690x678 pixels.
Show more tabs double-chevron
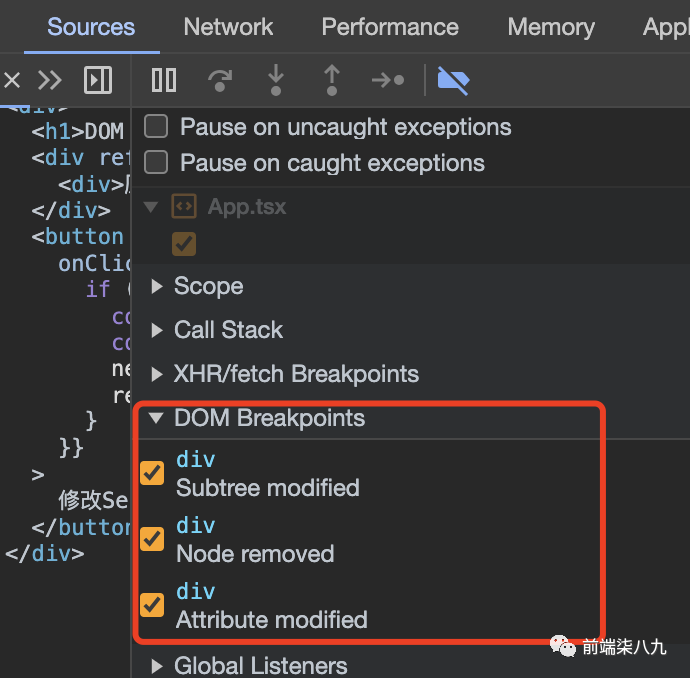[49, 80]
